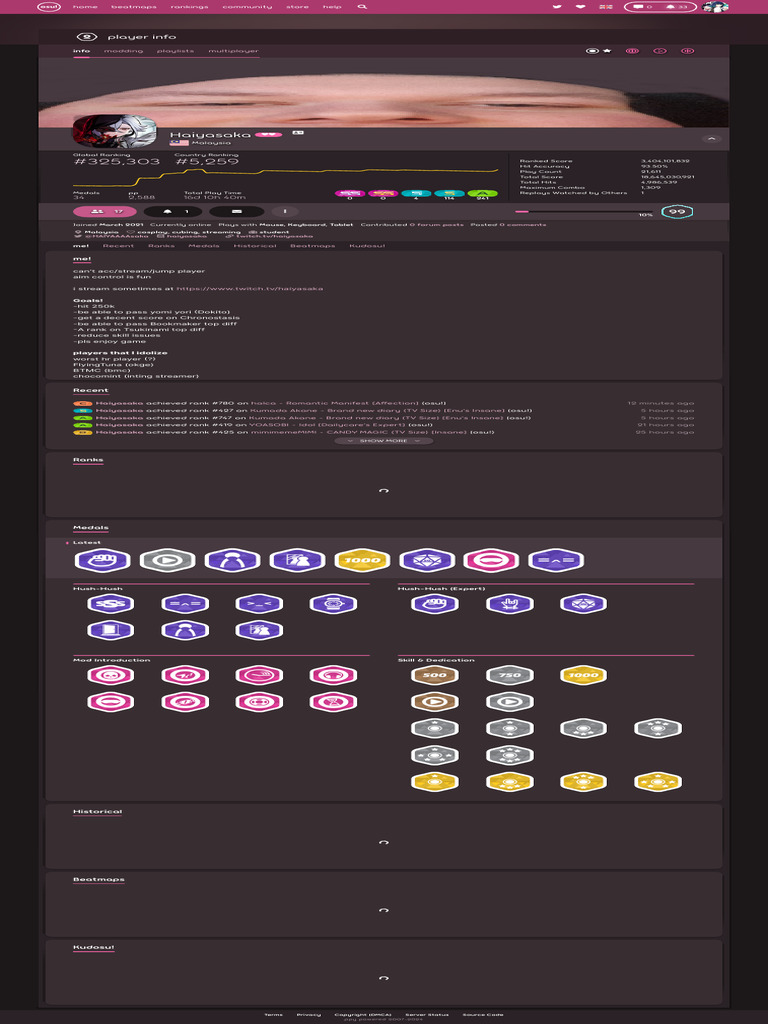Viewport: 768px width, 1024px height.
Task: Toggle the follow bell button showing 1
Action: 173,212
